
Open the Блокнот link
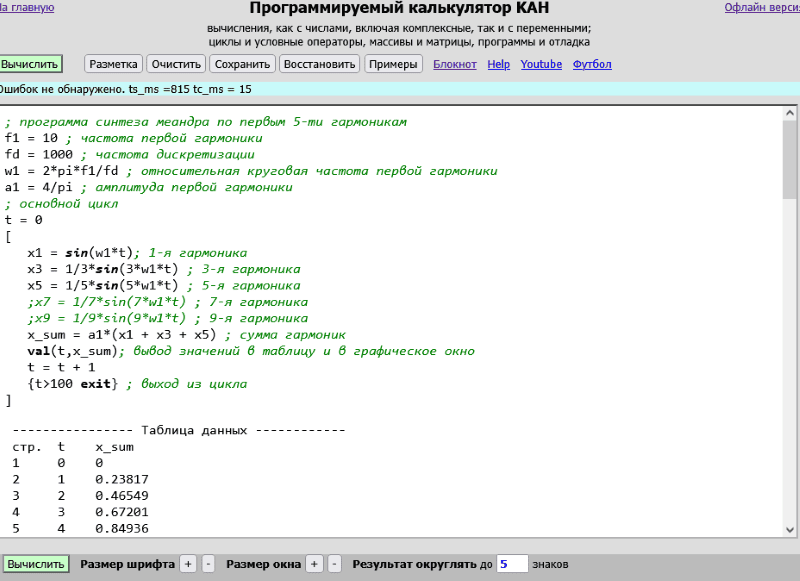[x=455, y=64]
